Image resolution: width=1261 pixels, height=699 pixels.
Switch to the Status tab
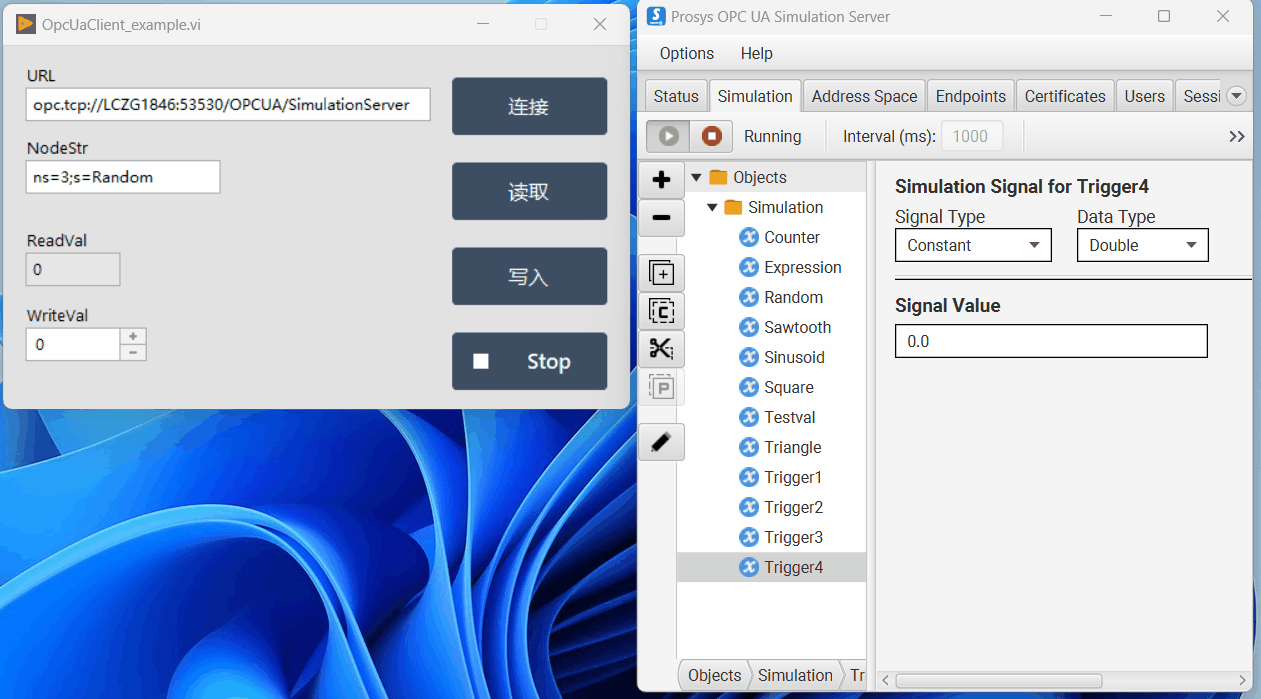676,96
